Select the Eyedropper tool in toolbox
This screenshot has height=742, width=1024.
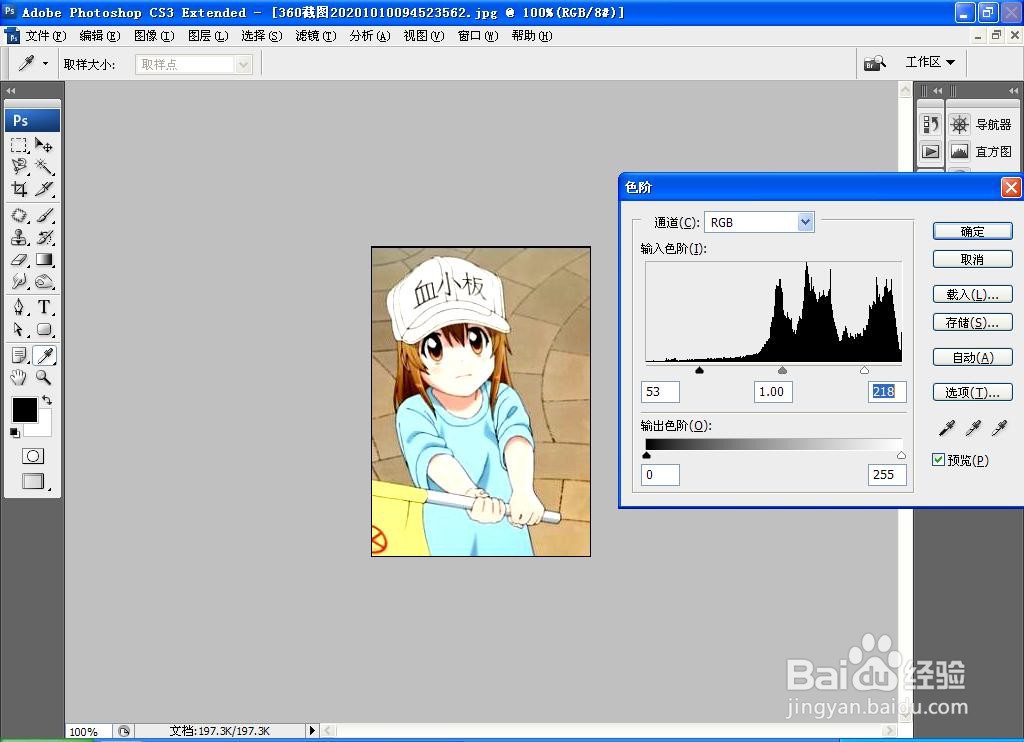click(x=44, y=355)
